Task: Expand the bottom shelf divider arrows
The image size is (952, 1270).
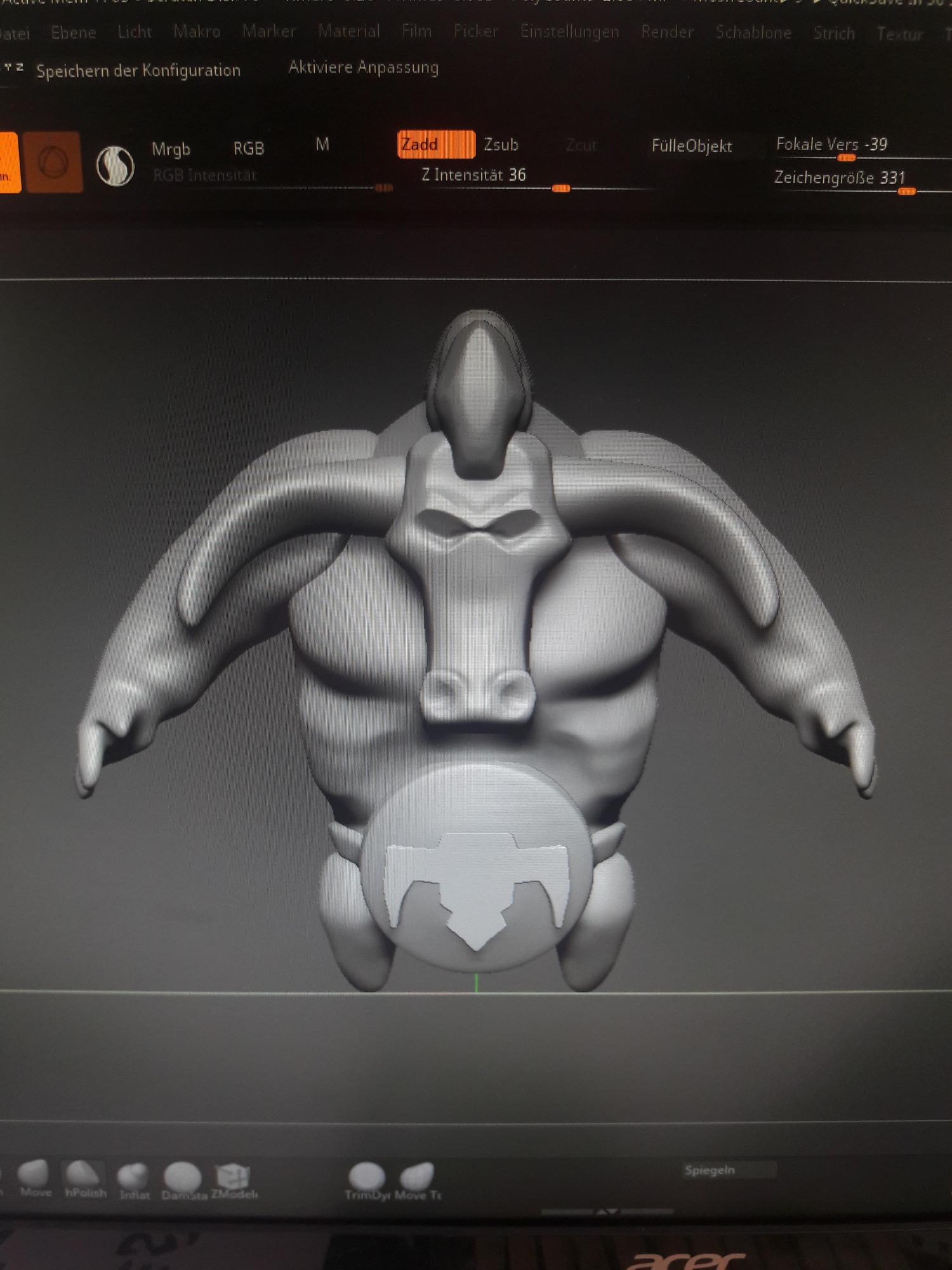Action: (607, 1212)
